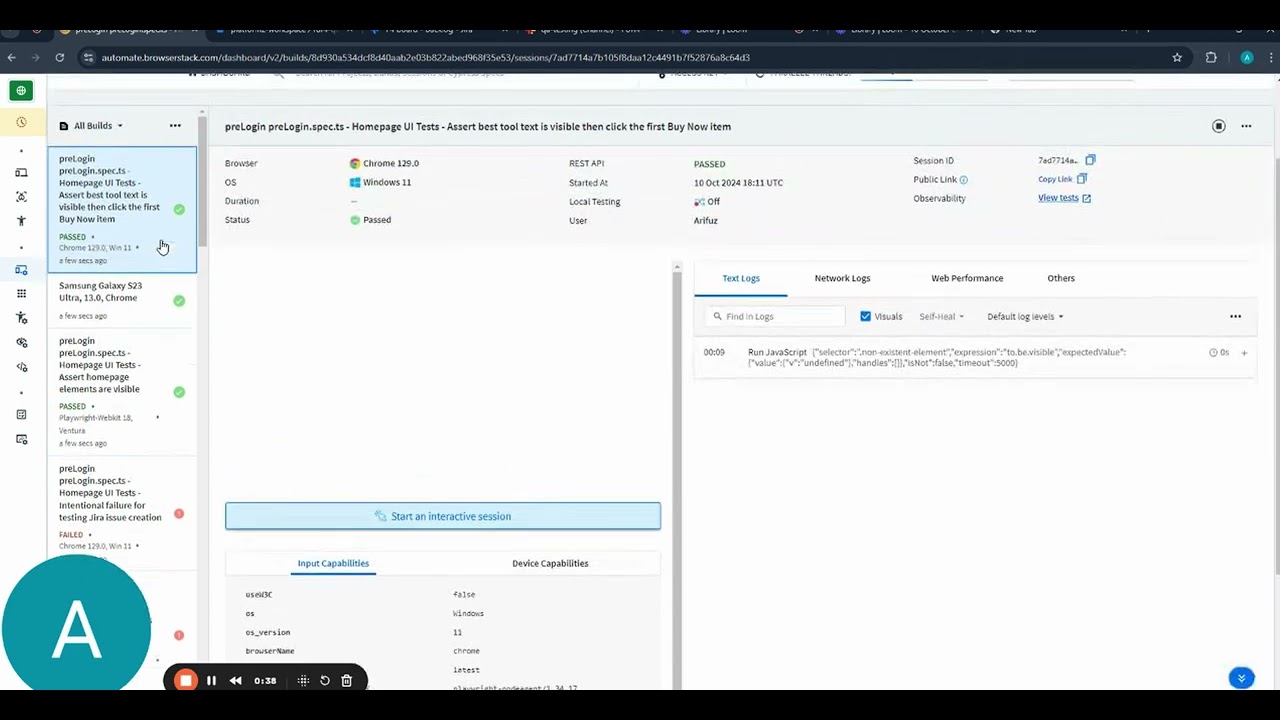Click the user name 'Arifuz'

click(x=705, y=220)
